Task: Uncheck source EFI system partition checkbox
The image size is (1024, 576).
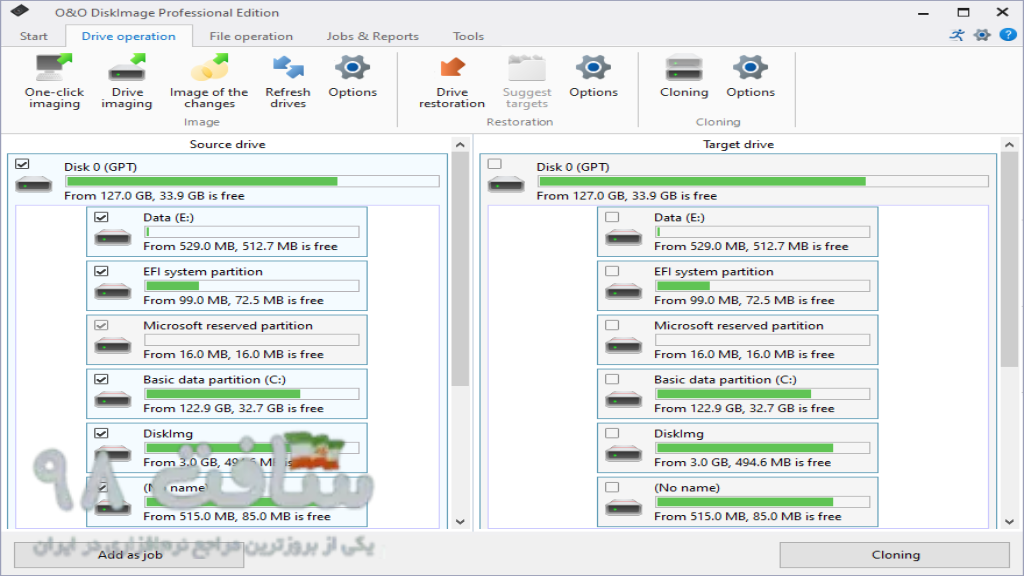Action: (101, 271)
